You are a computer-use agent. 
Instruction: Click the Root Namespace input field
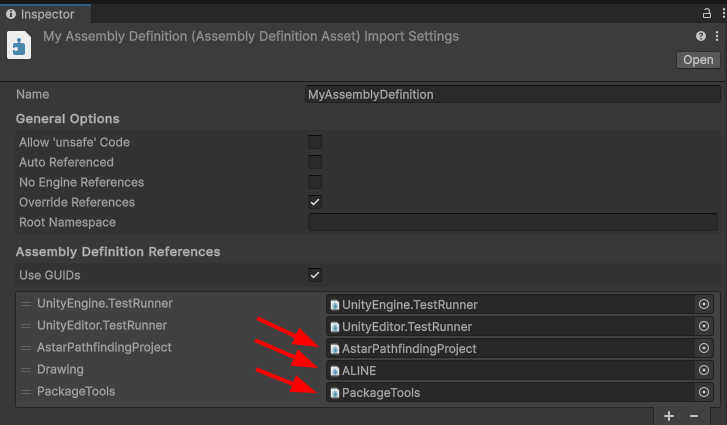point(513,222)
